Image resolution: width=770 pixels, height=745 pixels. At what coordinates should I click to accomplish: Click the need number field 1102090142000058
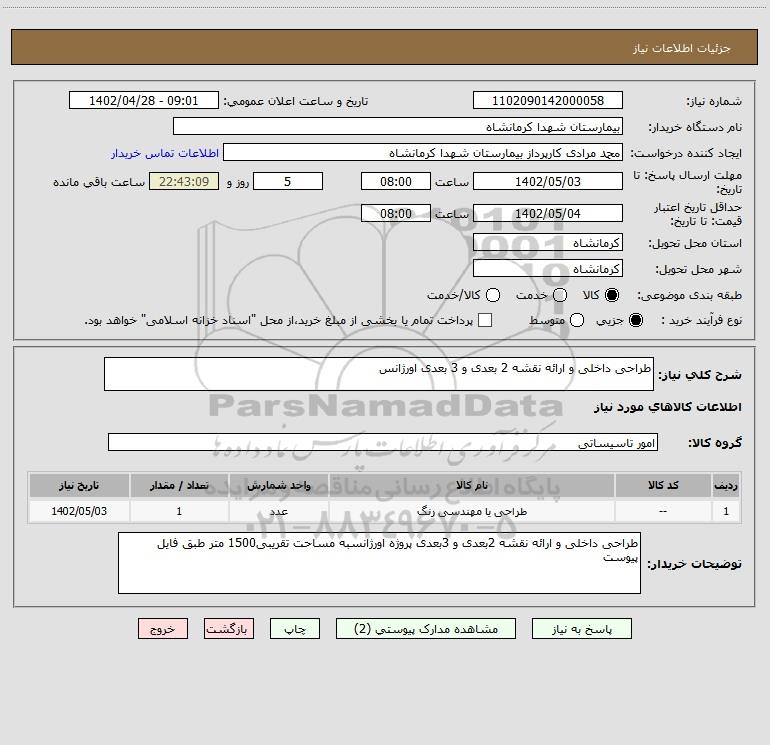tap(548, 100)
